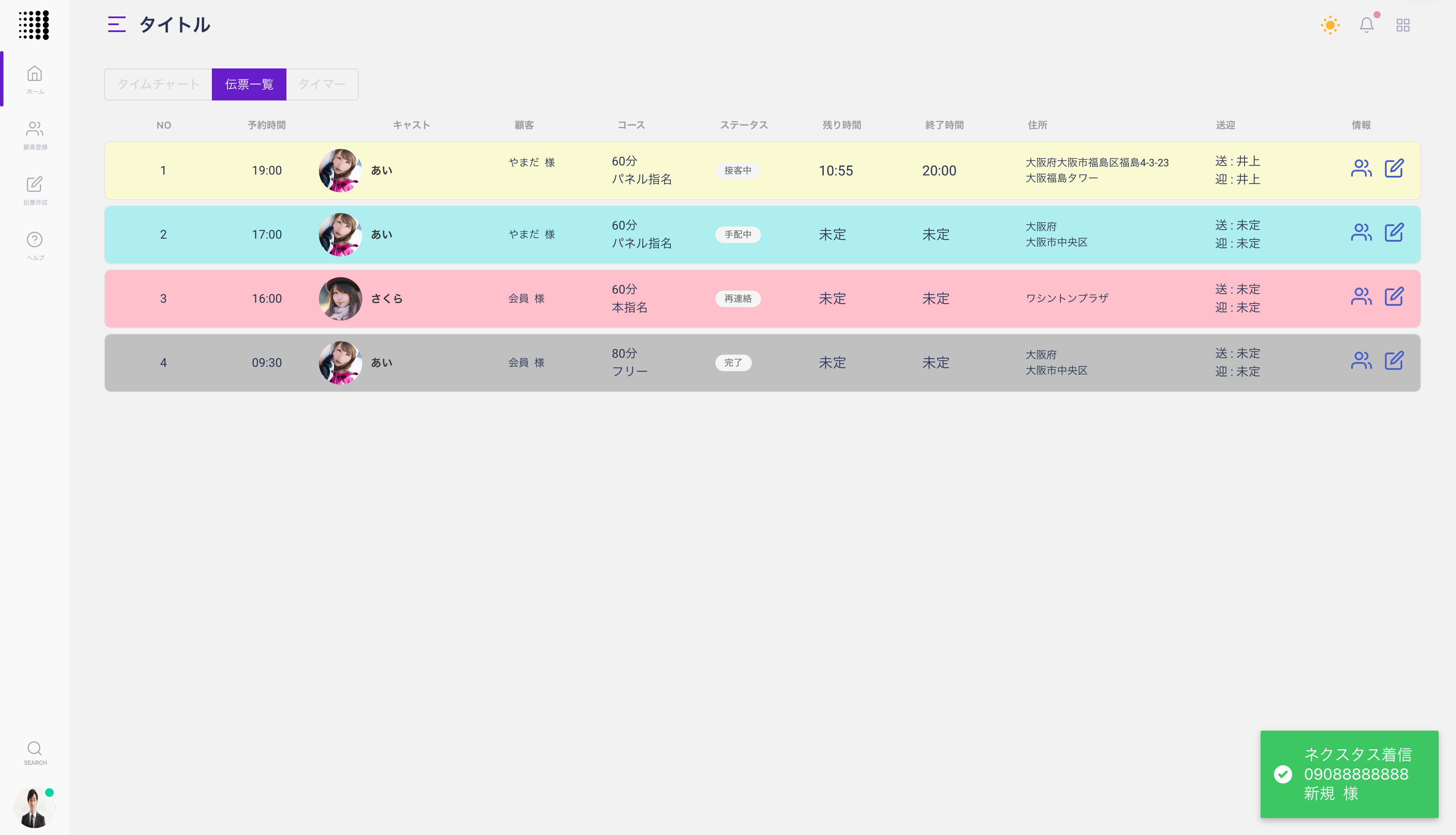Viewport: 1456px width, 835px height.
Task: Click the ネクスタス着信 green notification toast
Action: [x=1349, y=774]
